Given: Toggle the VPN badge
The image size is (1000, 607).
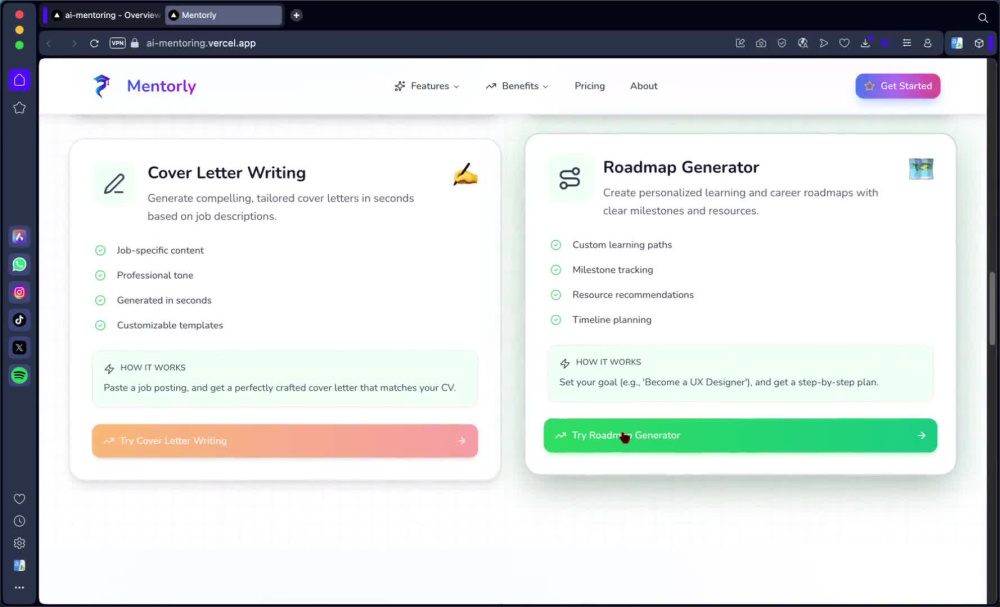Looking at the screenshot, I should tap(117, 43).
